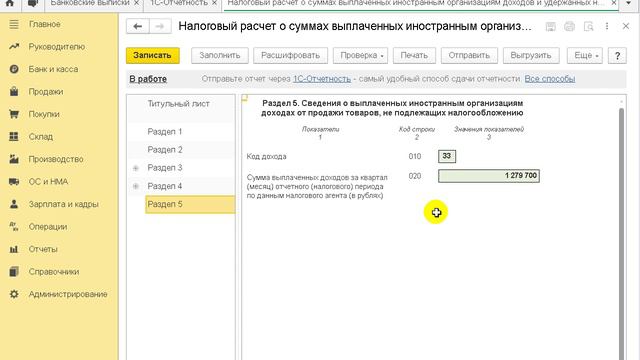Close the tax report form
This screenshot has height=360, width=640.
626,26
